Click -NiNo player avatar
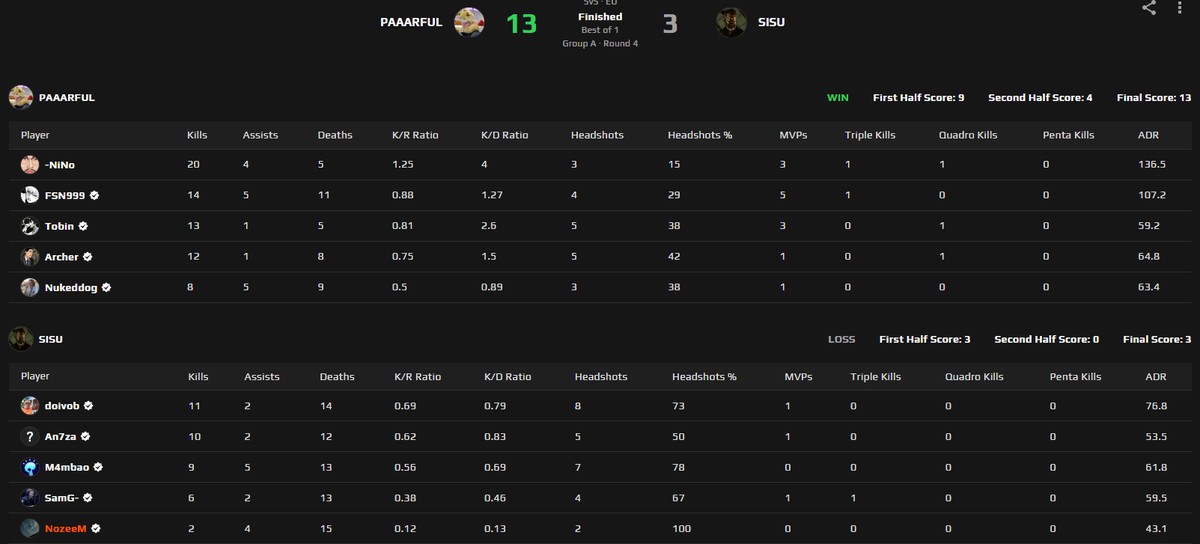The height and width of the screenshot is (544, 1200). [30, 164]
